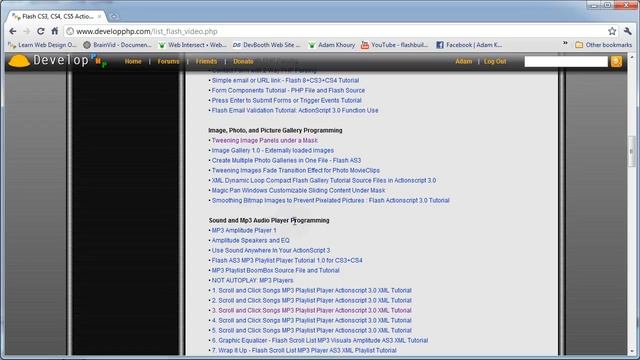
Task: Open 4. Scroll and Click Songs tutorial
Action: 311,320
